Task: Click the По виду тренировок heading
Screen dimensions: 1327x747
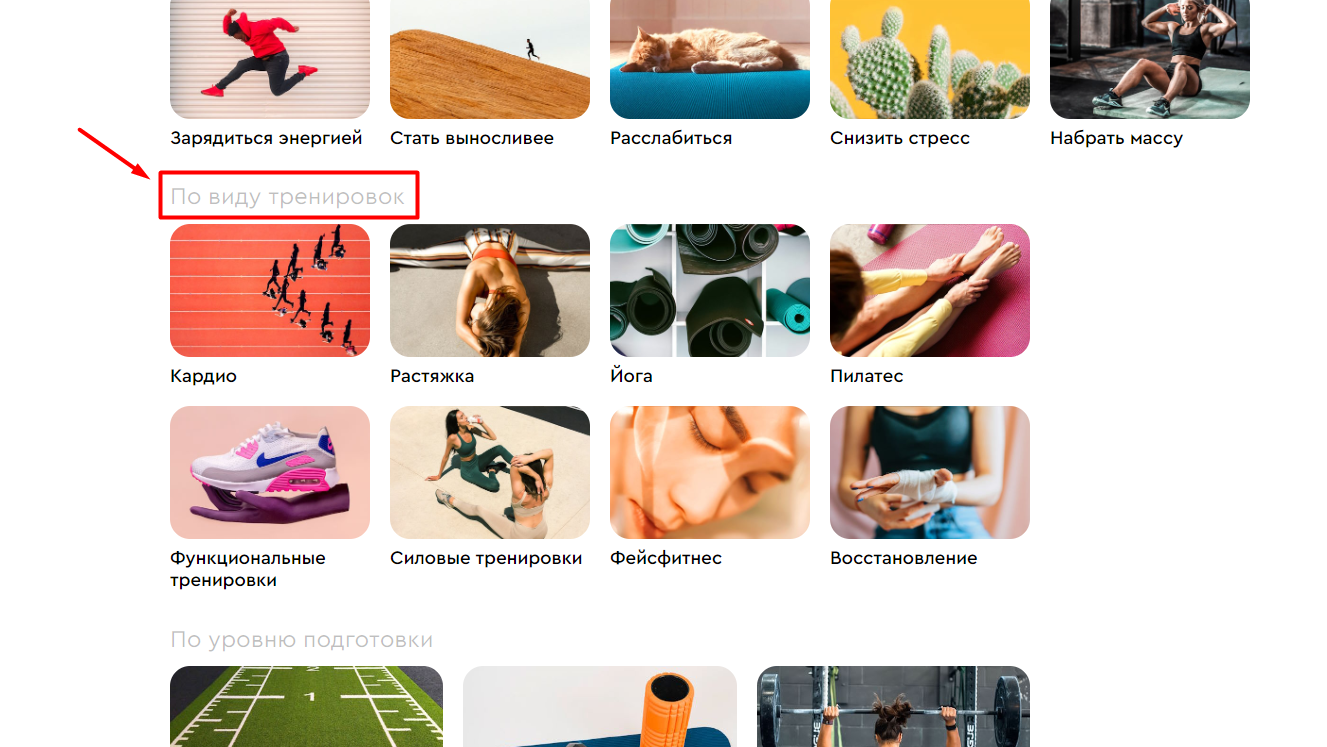Action: [288, 196]
